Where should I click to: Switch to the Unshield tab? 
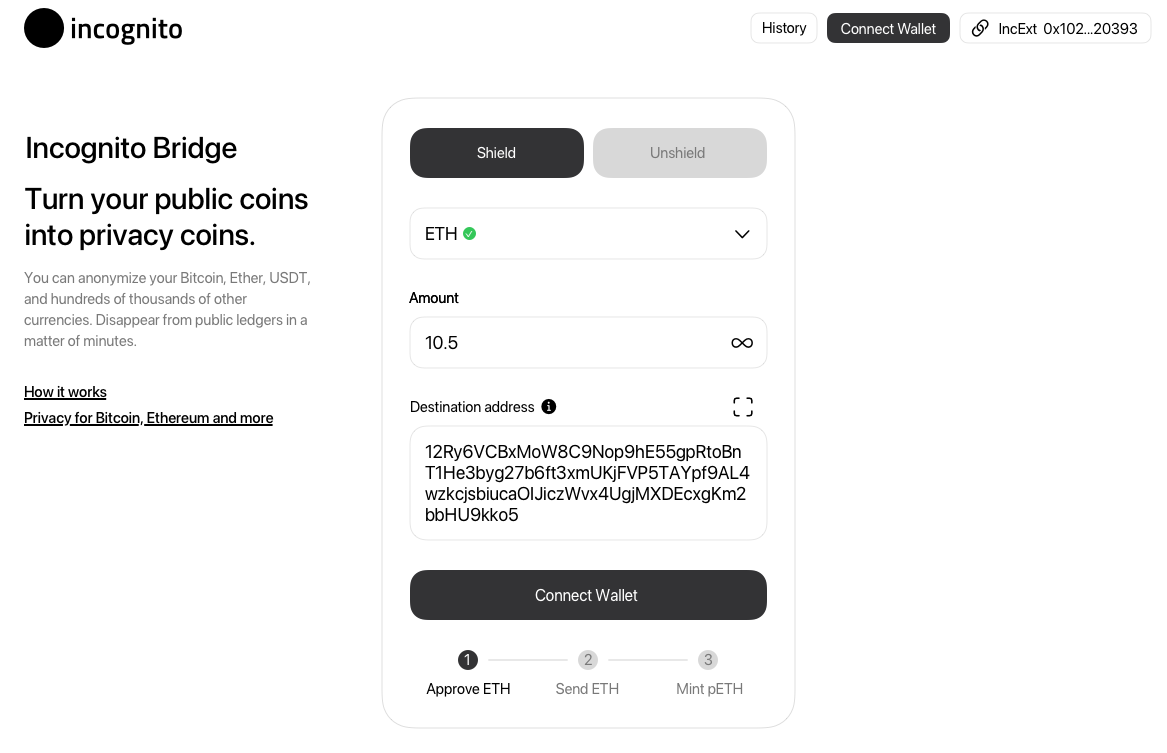click(x=680, y=153)
